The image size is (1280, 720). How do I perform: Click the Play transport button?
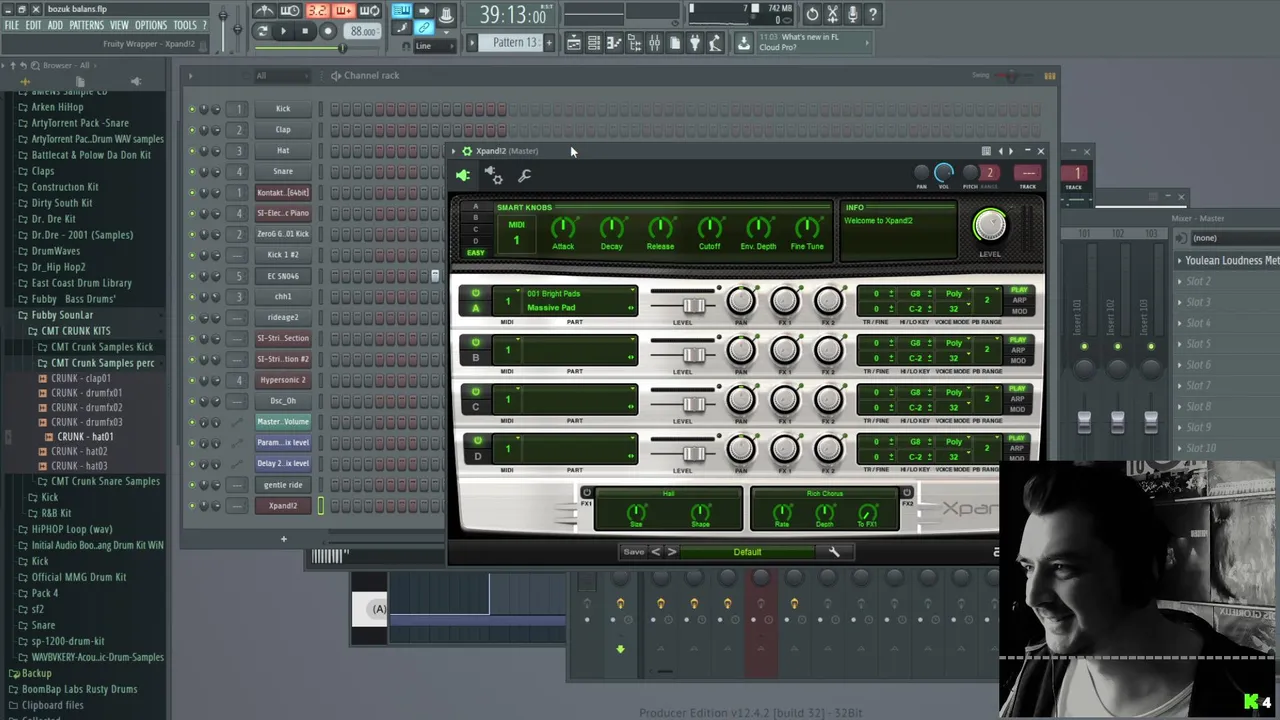284,31
